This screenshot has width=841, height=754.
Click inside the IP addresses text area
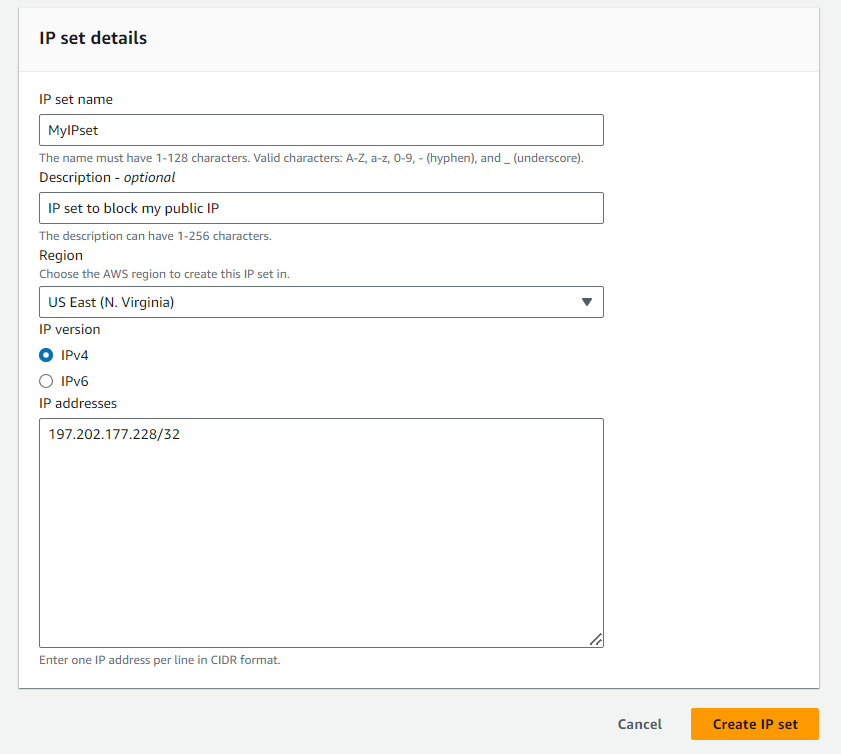(321, 533)
